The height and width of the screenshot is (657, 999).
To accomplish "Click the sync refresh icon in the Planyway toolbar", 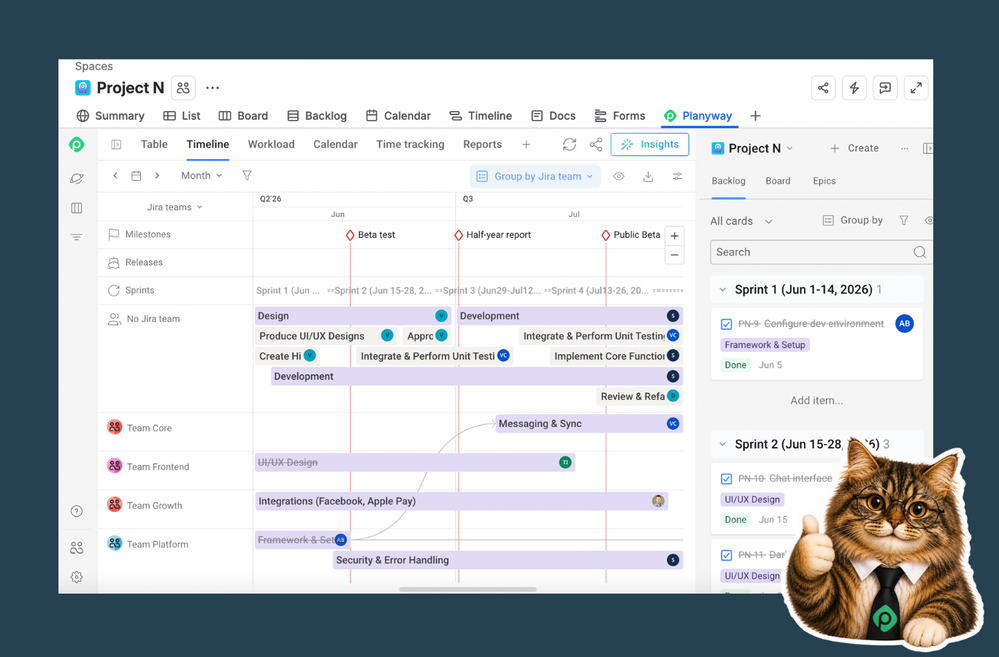I will (x=570, y=145).
